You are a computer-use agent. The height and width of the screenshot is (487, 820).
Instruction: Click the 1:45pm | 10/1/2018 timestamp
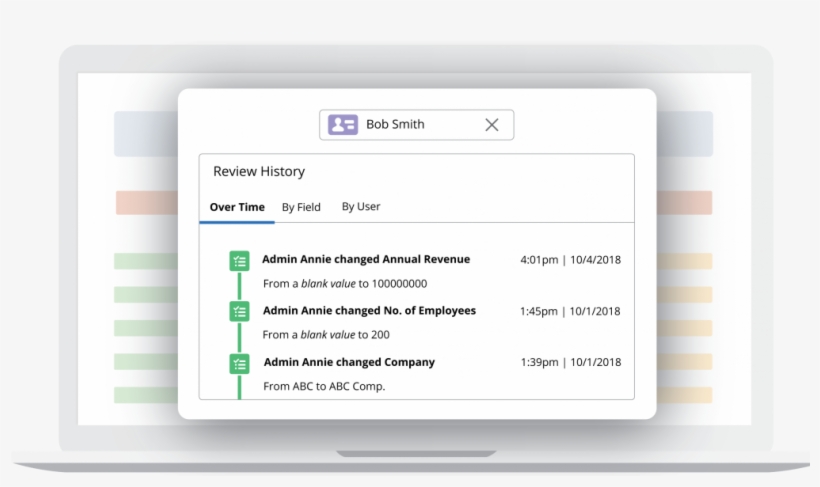click(570, 311)
